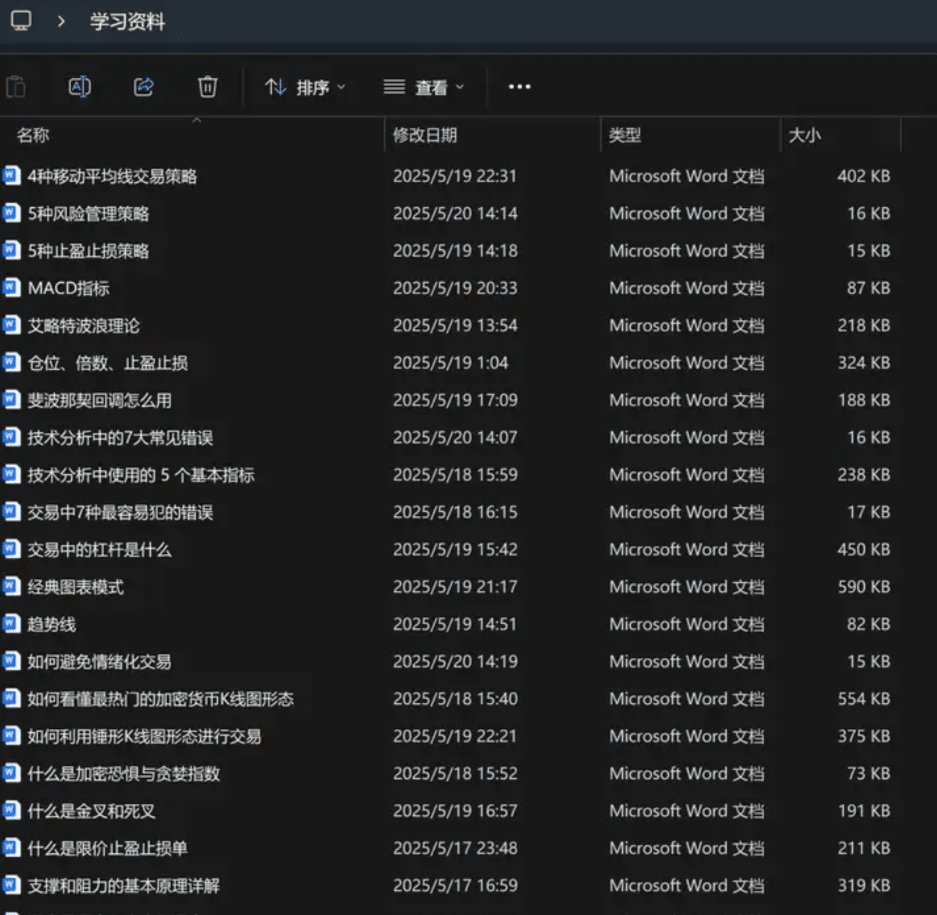Screen dimensions: 937x915
Task: Select file name 4种移动平均线交易策略
Action: (112, 176)
